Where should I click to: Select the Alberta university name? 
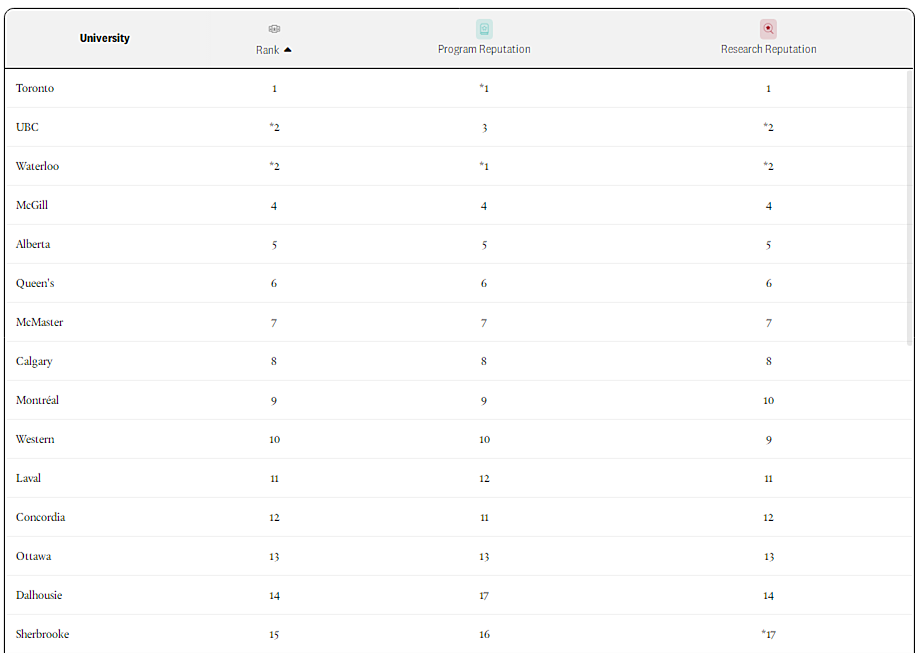(x=33, y=244)
